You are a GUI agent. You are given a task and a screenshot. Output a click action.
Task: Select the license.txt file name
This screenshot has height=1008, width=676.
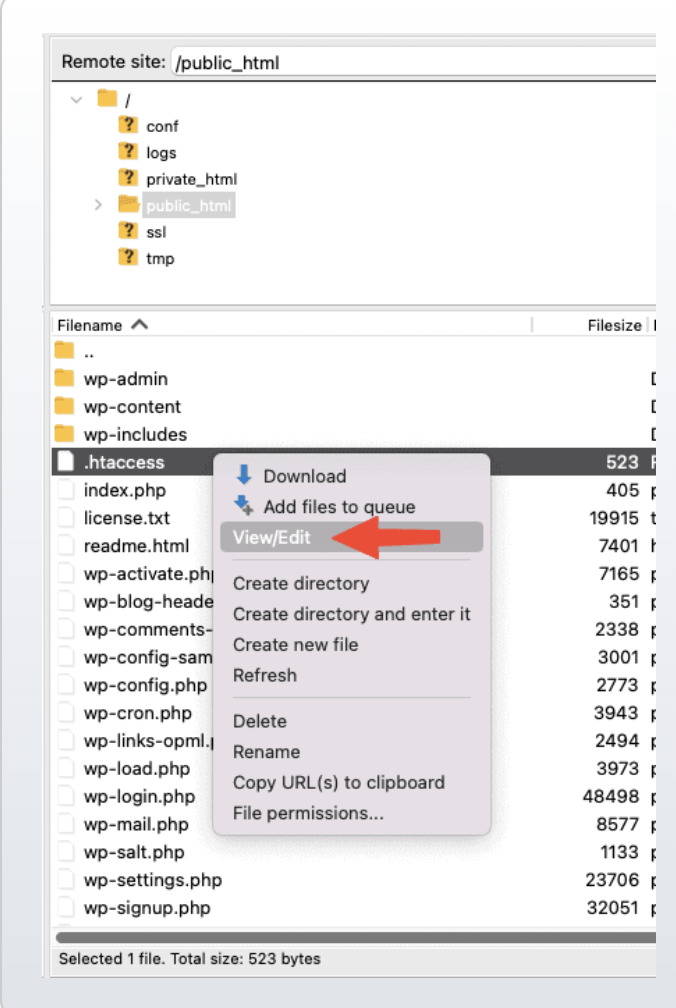[127, 518]
